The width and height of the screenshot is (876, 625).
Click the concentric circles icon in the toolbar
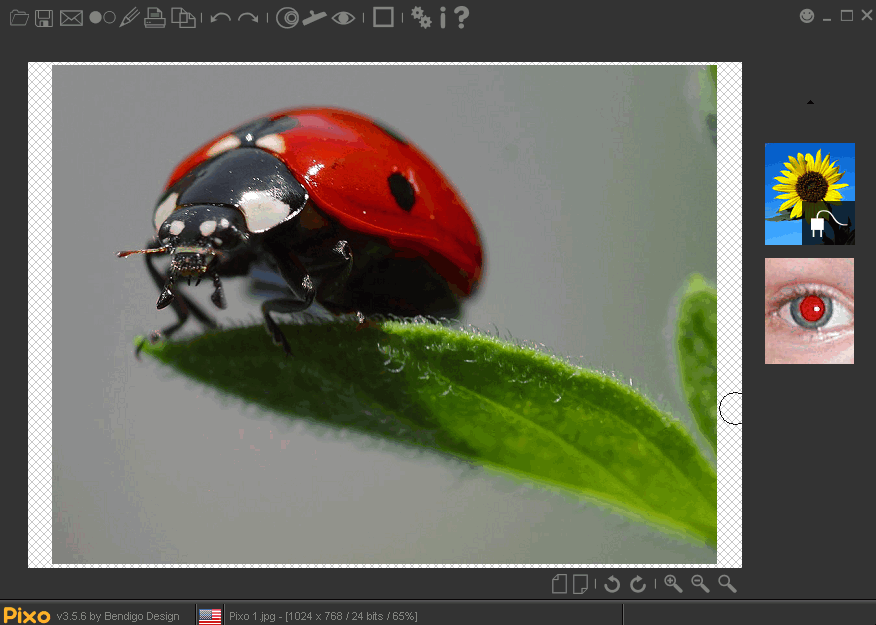click(x=287, y=18)
